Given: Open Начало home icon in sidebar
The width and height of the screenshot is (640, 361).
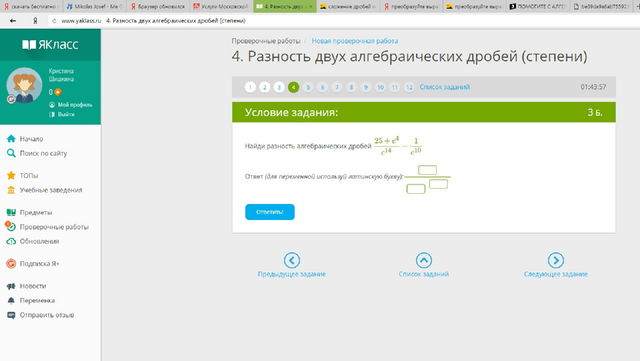Looking at the screenshot, I should [11, 139].
